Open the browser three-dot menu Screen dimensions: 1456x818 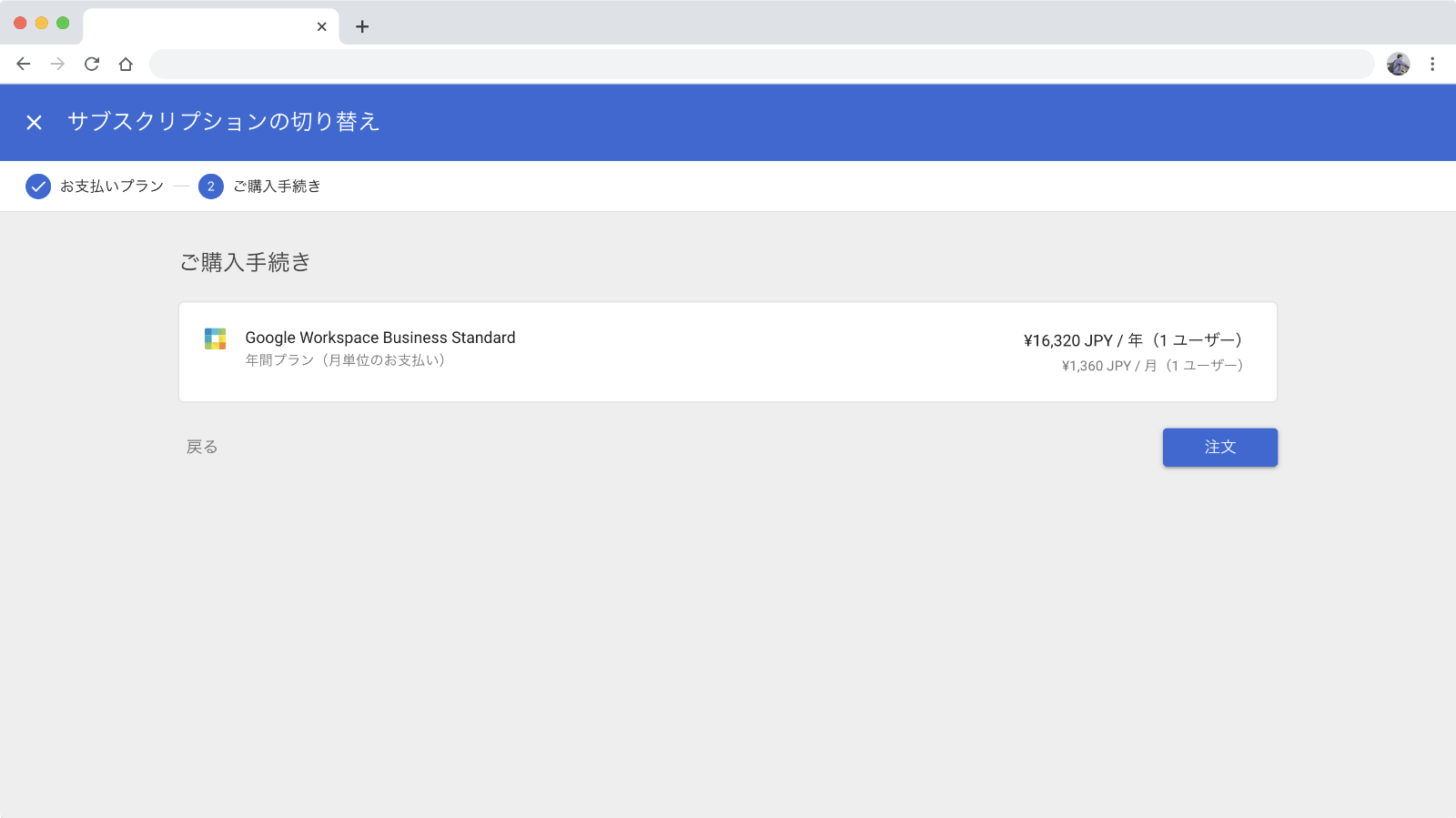pyautogui.click(x=1432, y=64)
